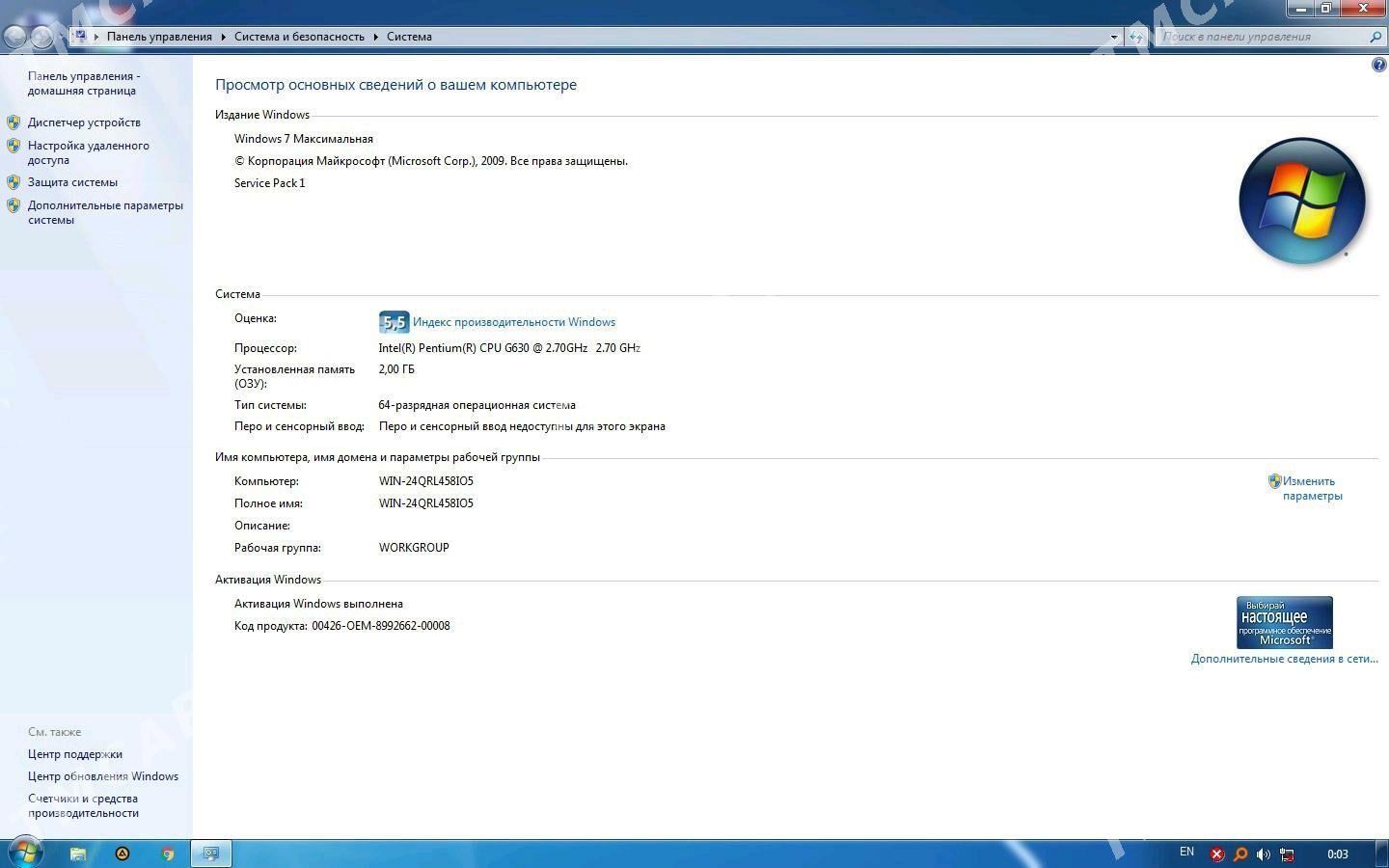Expand arrow after System and Security breadcrumb
Image resolution: width=1389 pixels, height=868 pixels.
(375, 37)
